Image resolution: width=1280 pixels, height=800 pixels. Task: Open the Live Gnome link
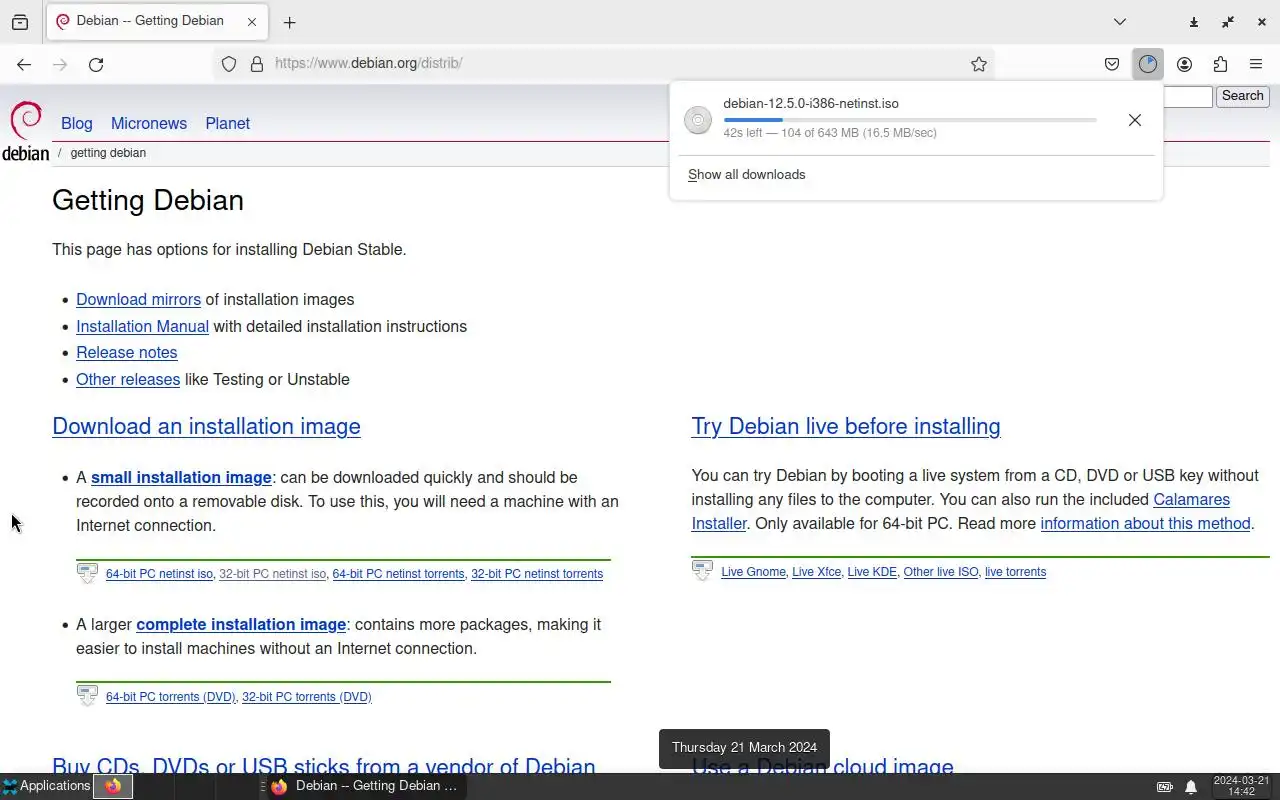click(x=753, y=572)
